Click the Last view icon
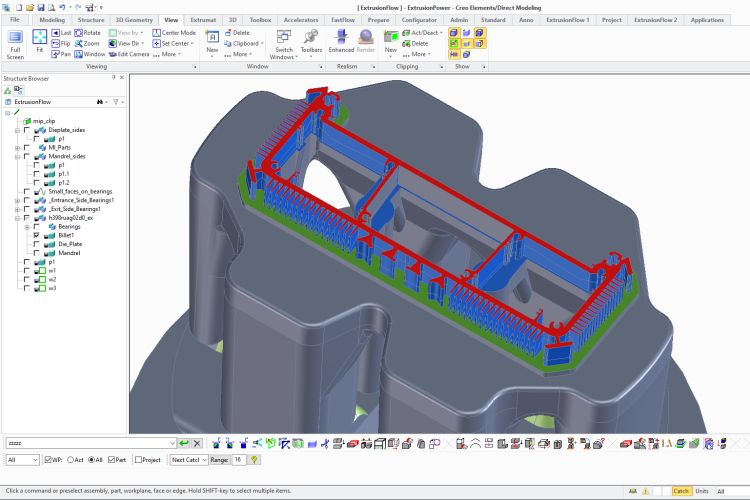 pyautogui.click(x=55, y=33)
